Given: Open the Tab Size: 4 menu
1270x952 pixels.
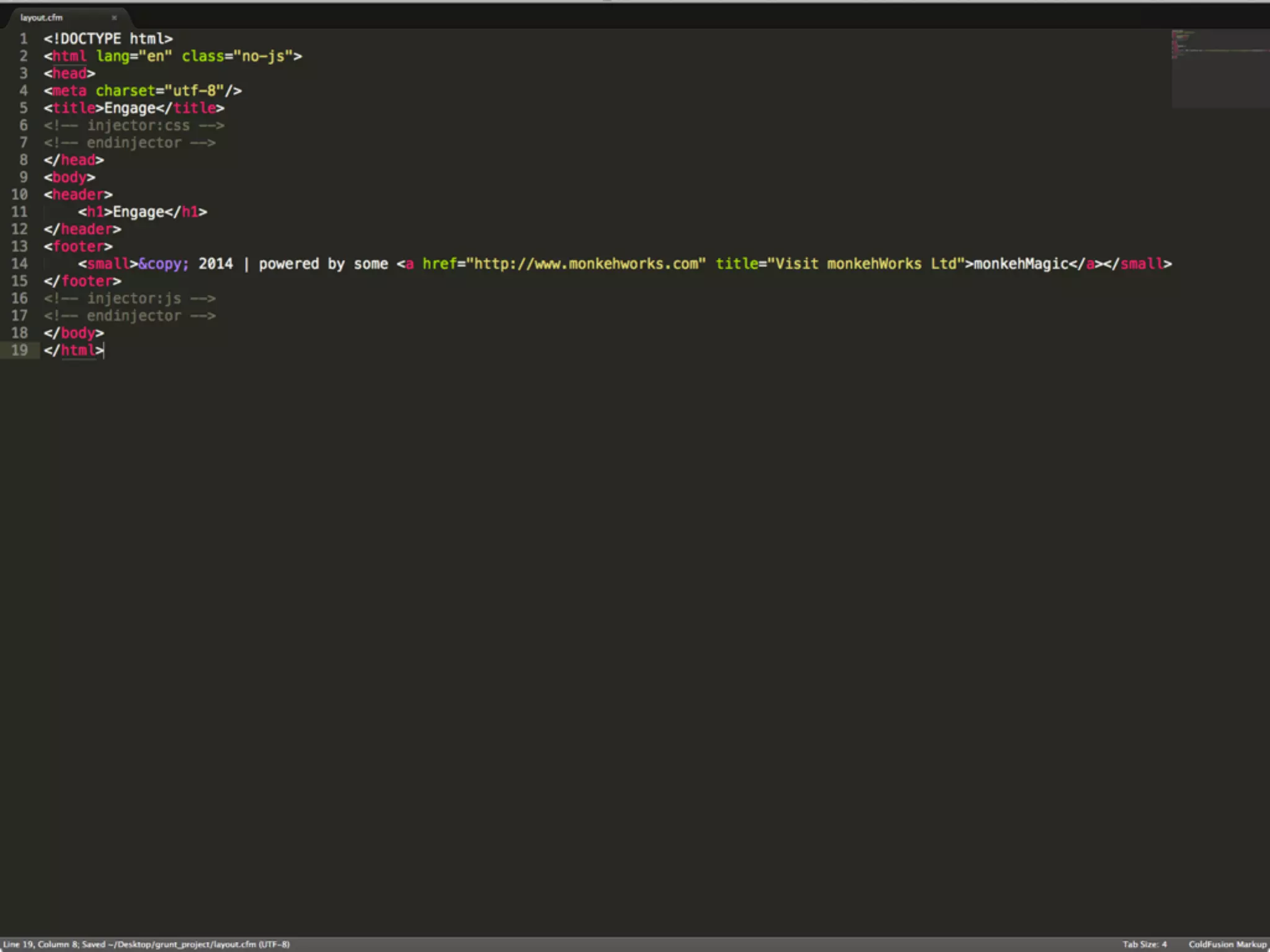Looking at the screenshot, I should coord(1144,944).
